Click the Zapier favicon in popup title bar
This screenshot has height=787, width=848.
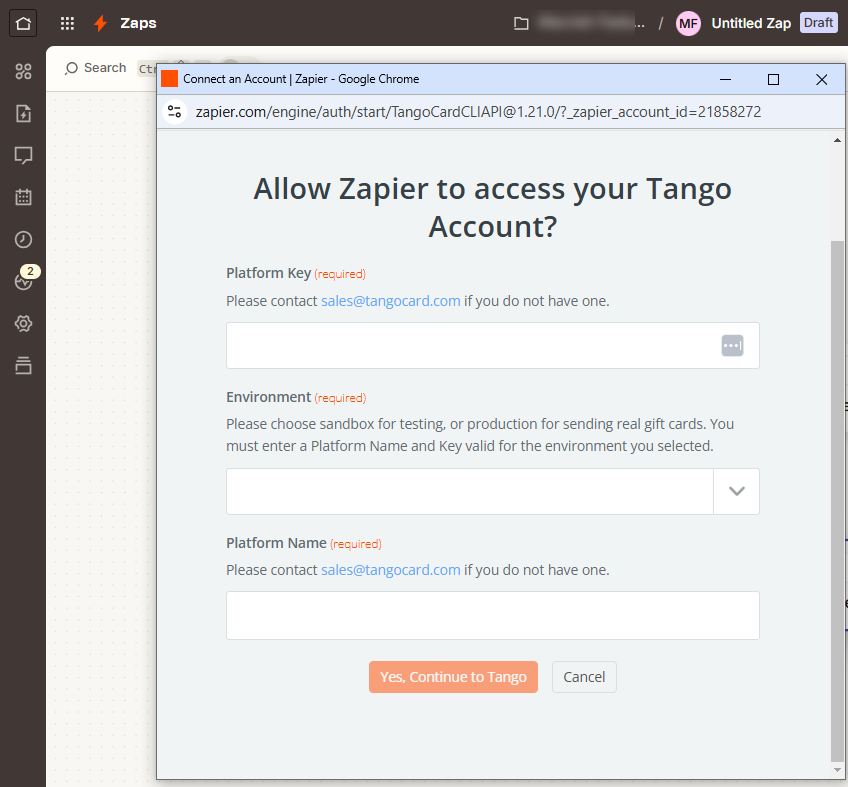pos(169,79)
